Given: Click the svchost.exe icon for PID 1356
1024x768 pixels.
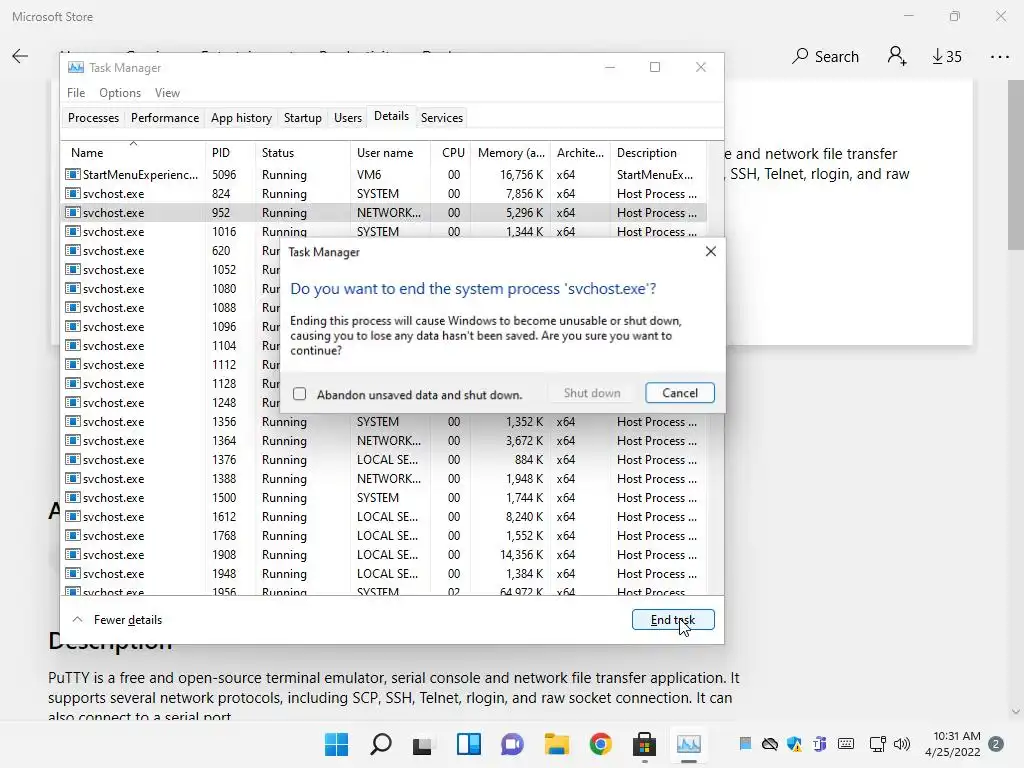Looking at the screenshot, I should (x=72, y=421).
